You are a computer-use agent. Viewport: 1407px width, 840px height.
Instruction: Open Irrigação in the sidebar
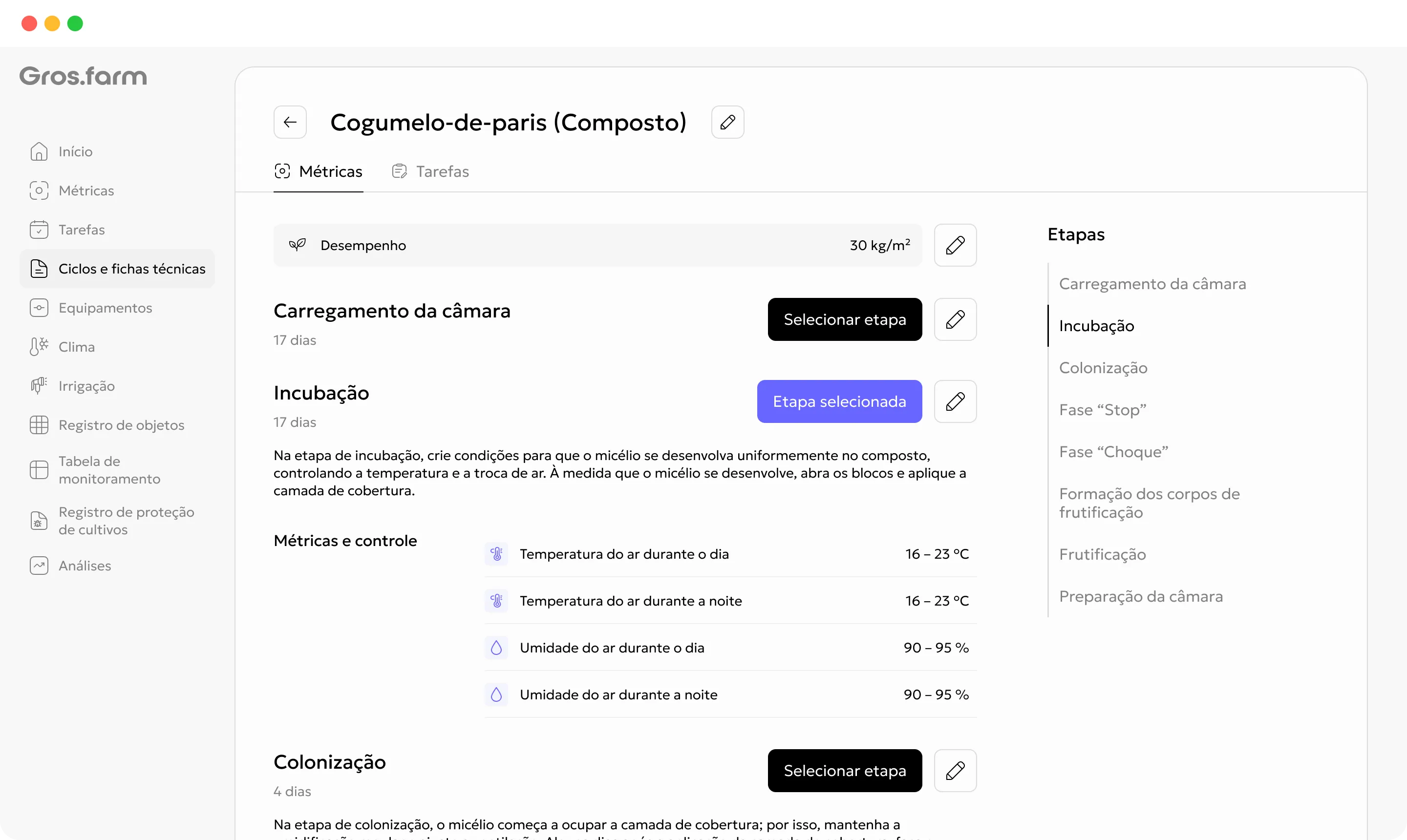117,385
